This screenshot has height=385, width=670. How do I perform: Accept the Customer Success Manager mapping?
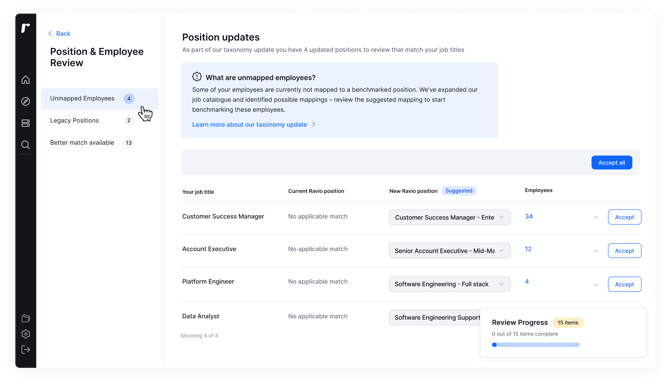pos(624,217)
